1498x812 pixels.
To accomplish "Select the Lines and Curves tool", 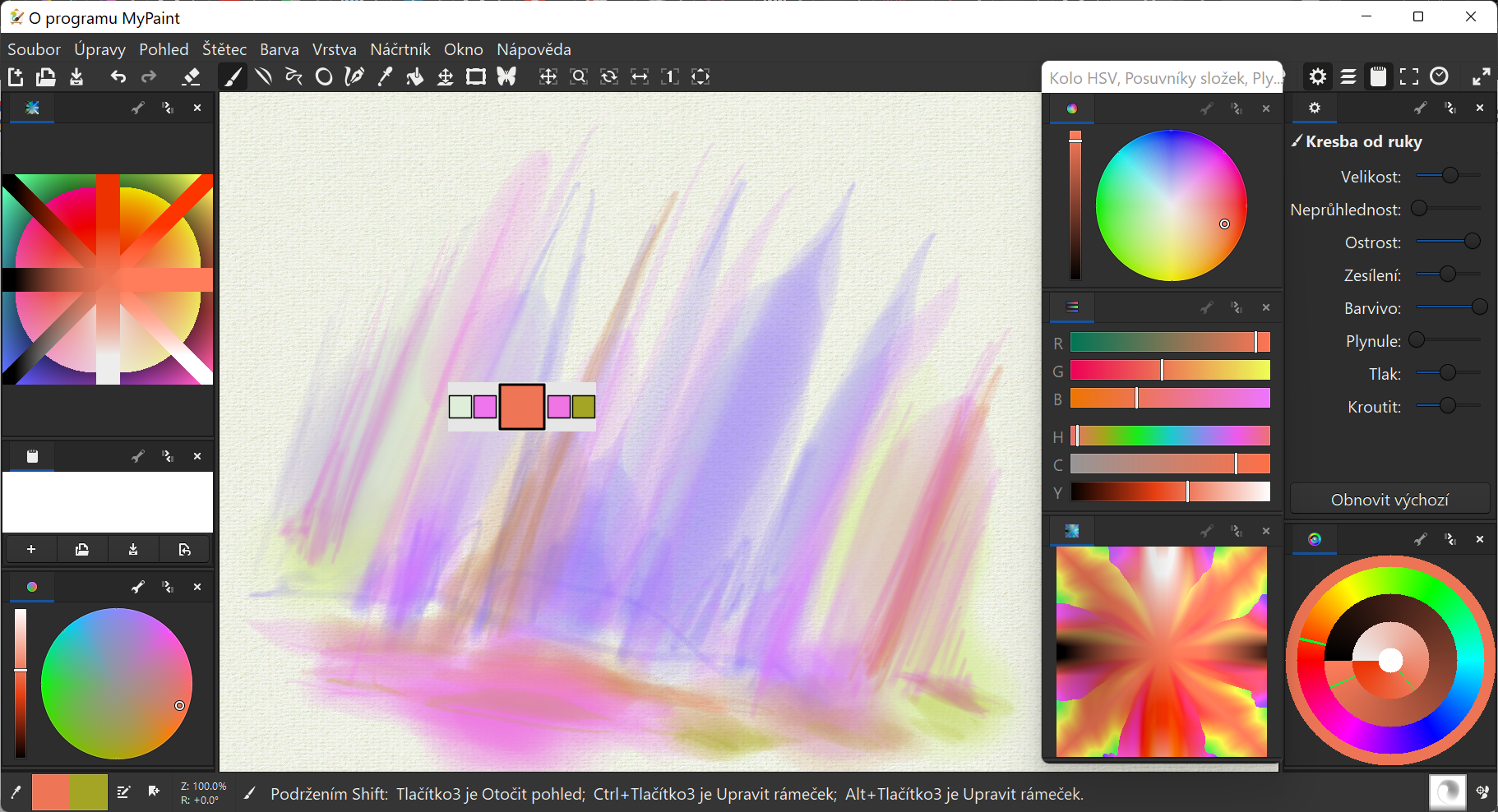I will [263, 77].
